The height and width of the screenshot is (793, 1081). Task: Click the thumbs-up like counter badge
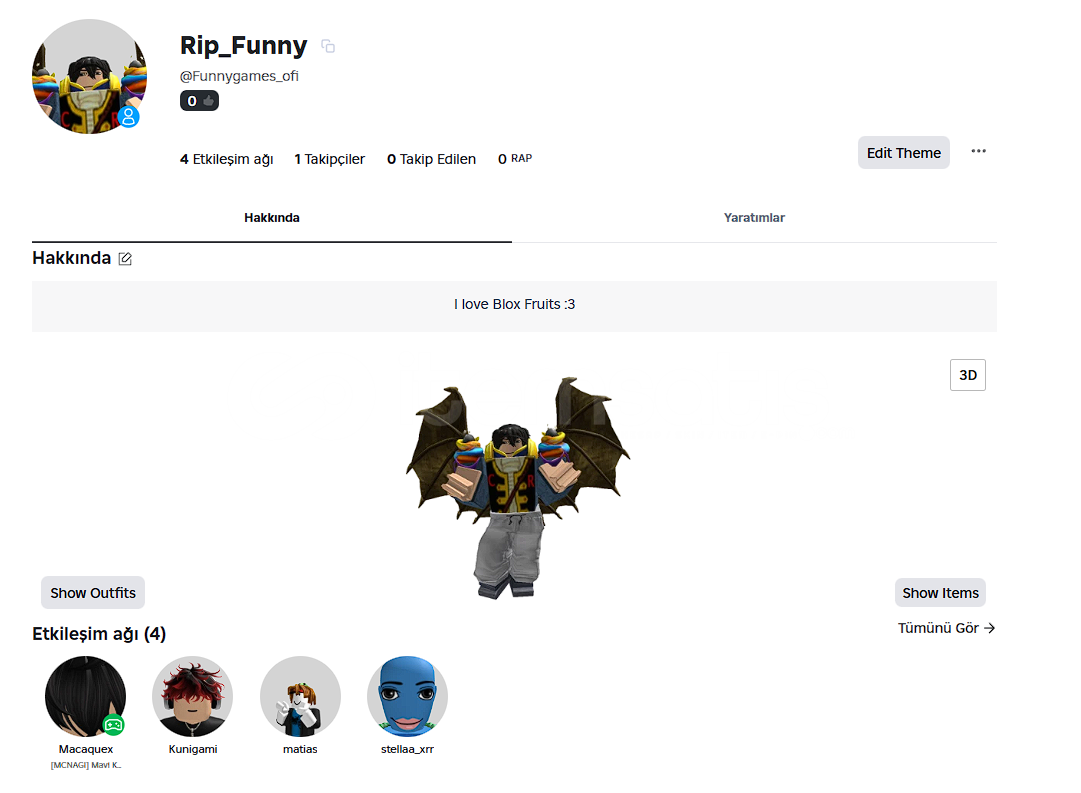point(199,101)
